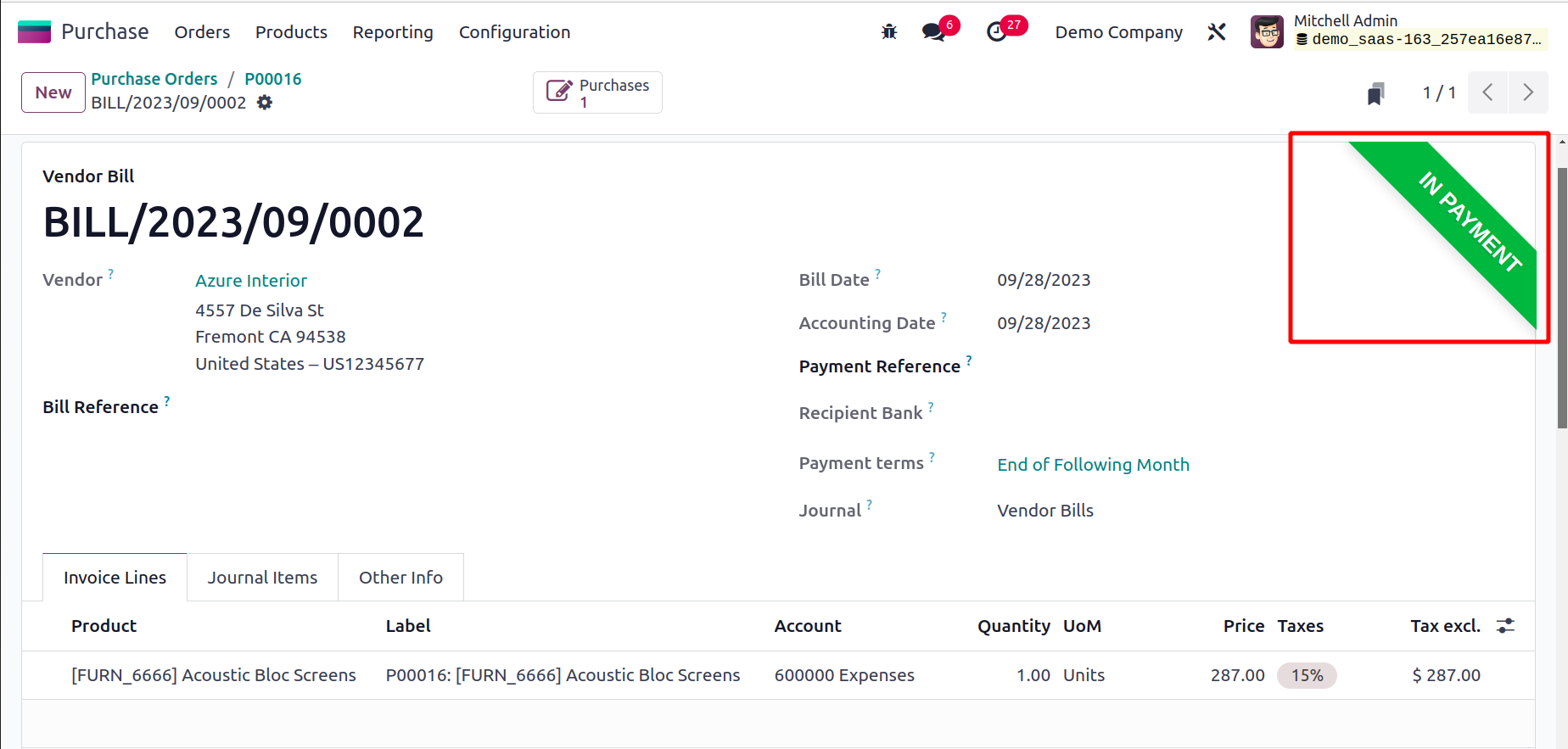Switch to the Other Info tab
The height and width of the screenshot is (749, 1568).
400,578
